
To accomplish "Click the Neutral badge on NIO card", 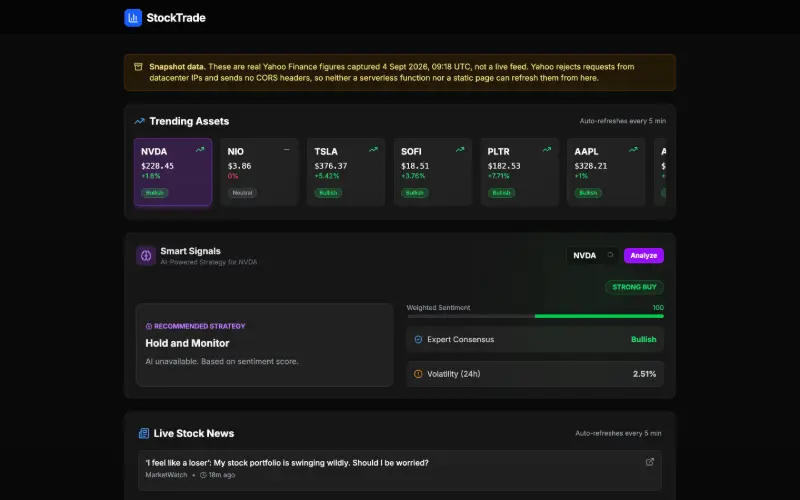I will 242,193.
